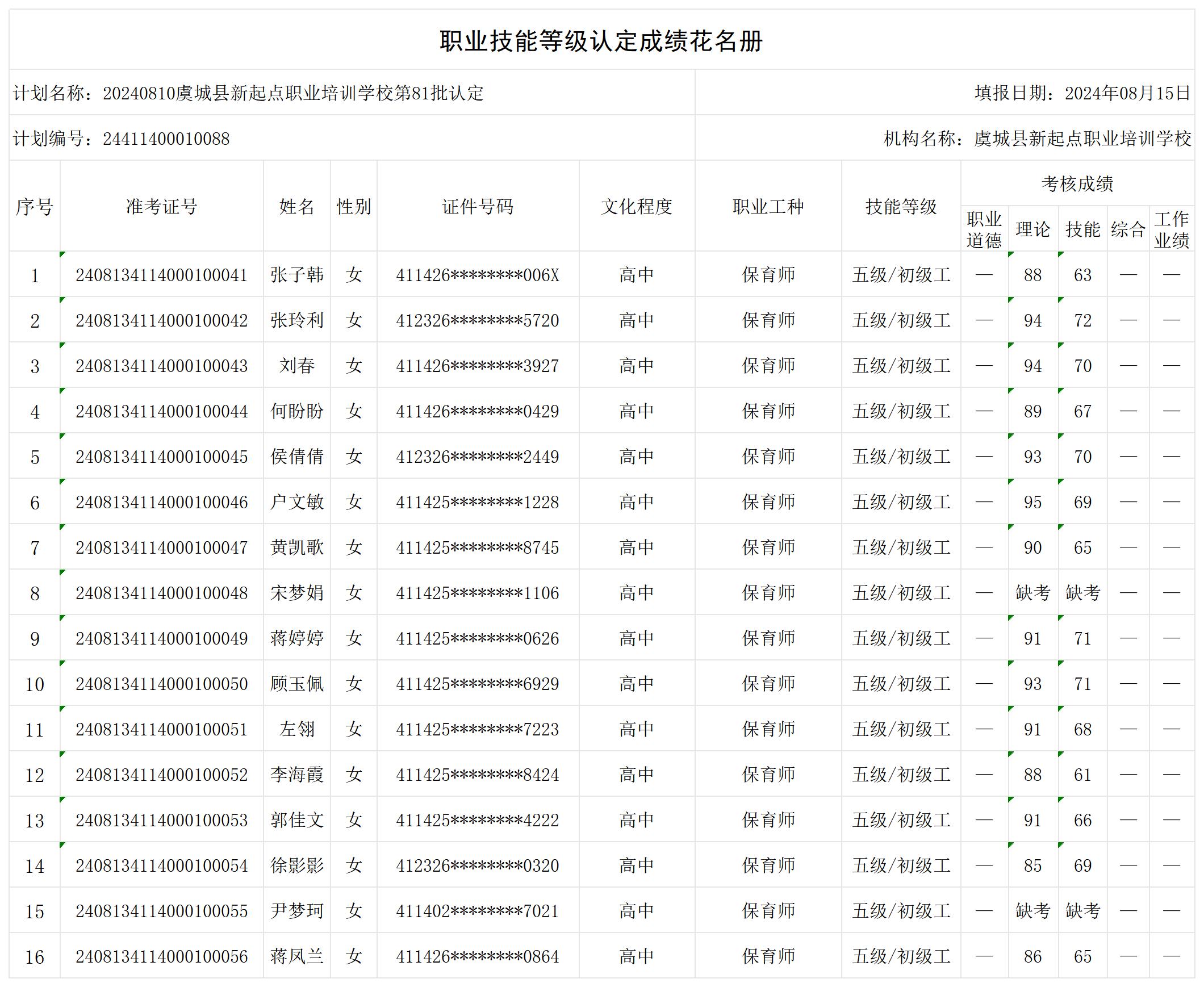1204x987 pixels.
Task: Select name cell 蒋凤兰
Action: click(x=296, y=956)
